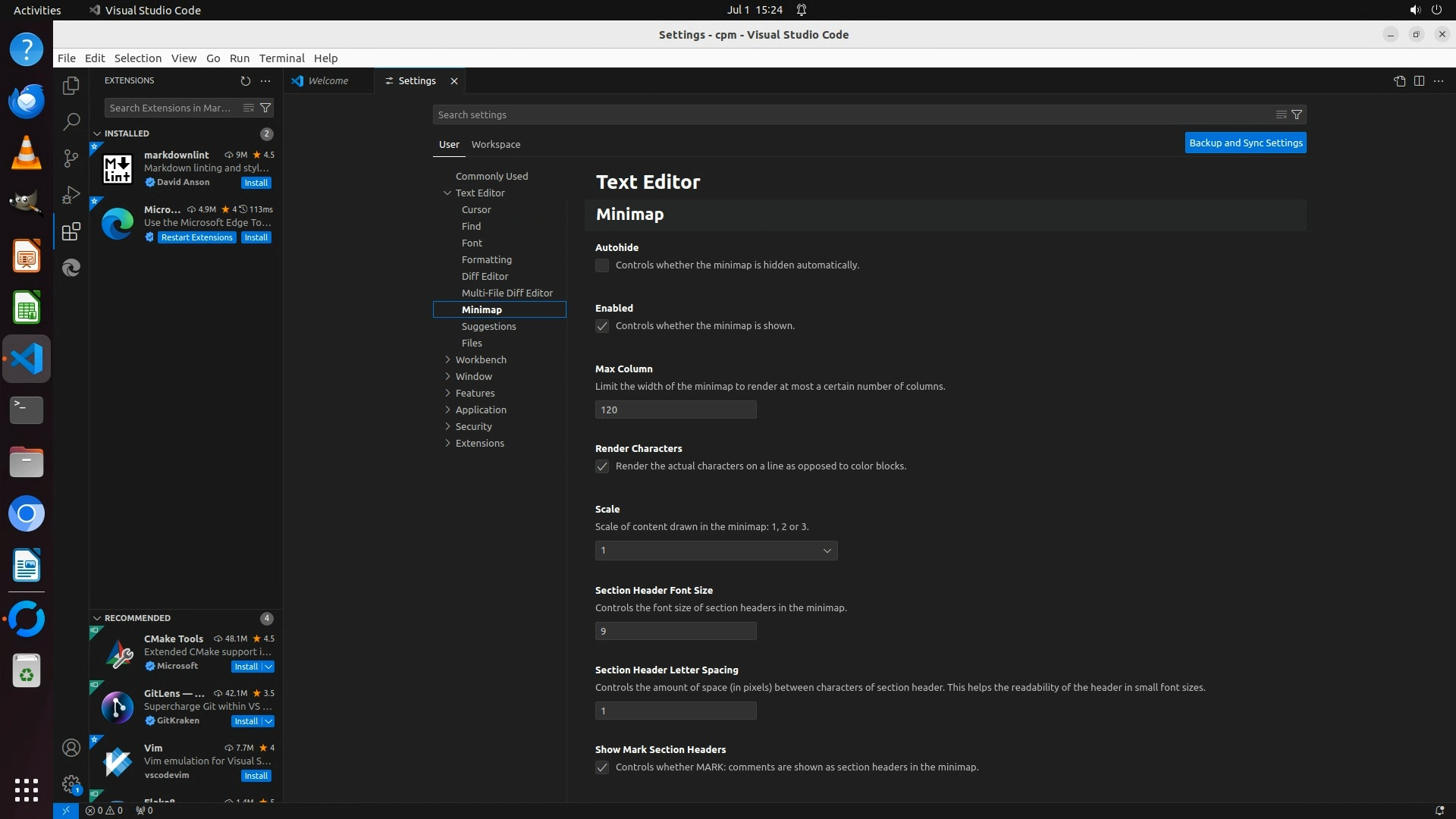Image resolution: width=1456 pixels, height=819 pixels.
Task: Expand the Workbench settings category
Action: coord(481,359)
